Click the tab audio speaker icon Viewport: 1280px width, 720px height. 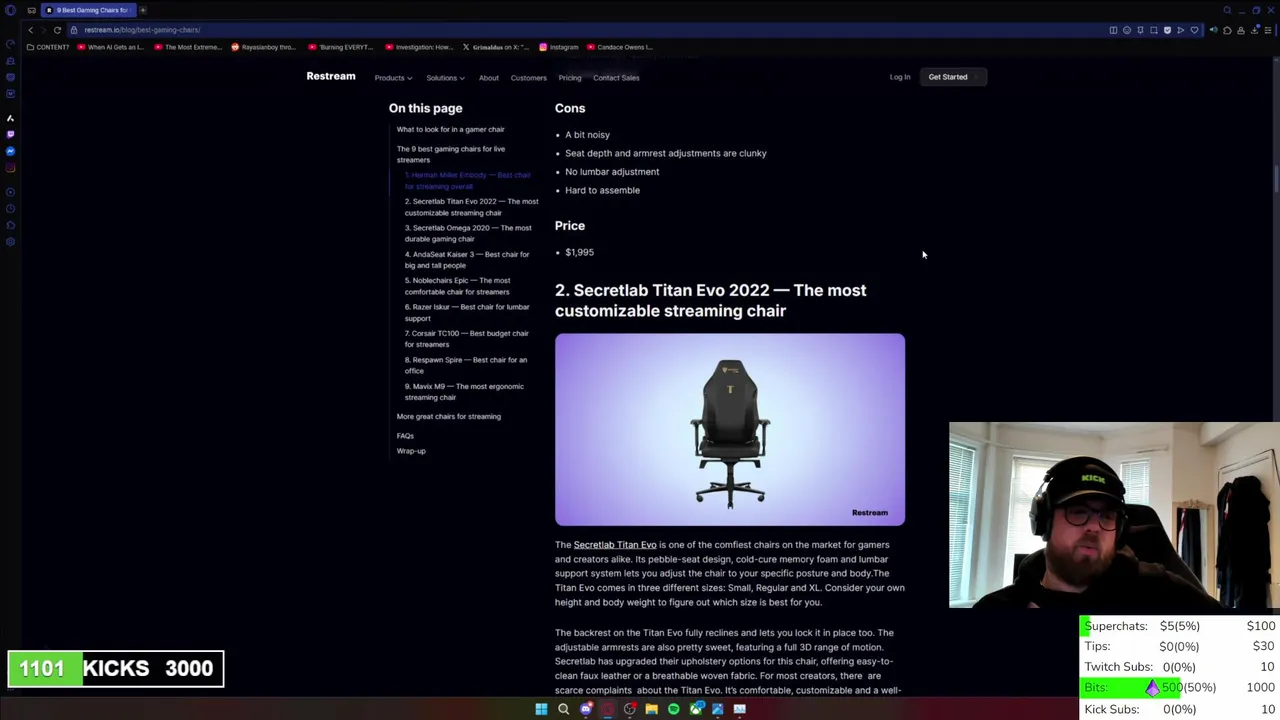click(1213, 30)
